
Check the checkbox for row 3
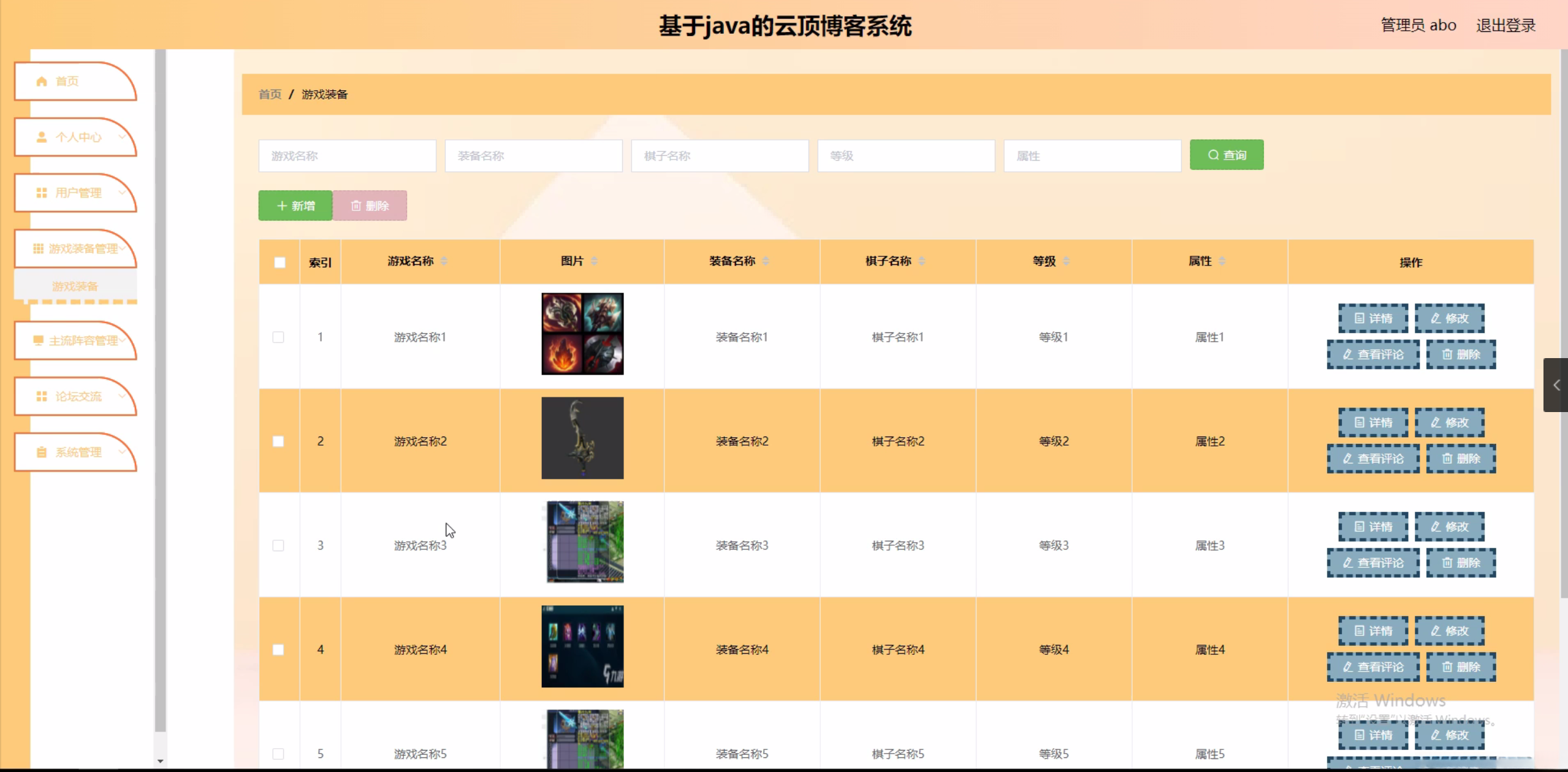(278, 546)
